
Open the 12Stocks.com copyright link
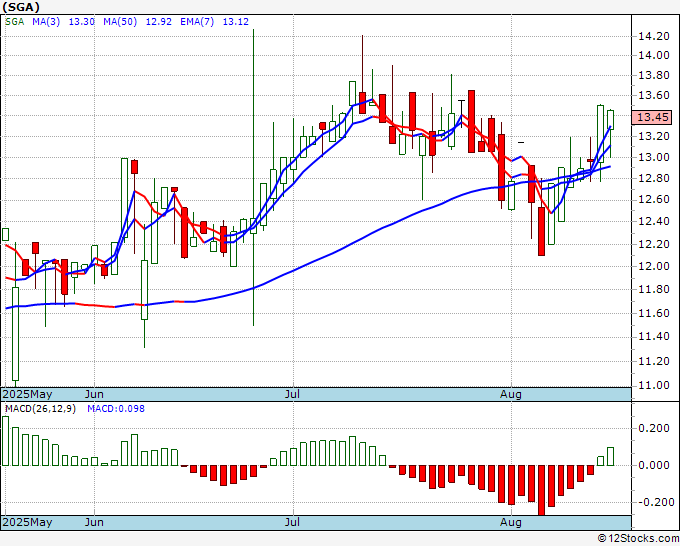pyautogui.click(x=638, y=538)
